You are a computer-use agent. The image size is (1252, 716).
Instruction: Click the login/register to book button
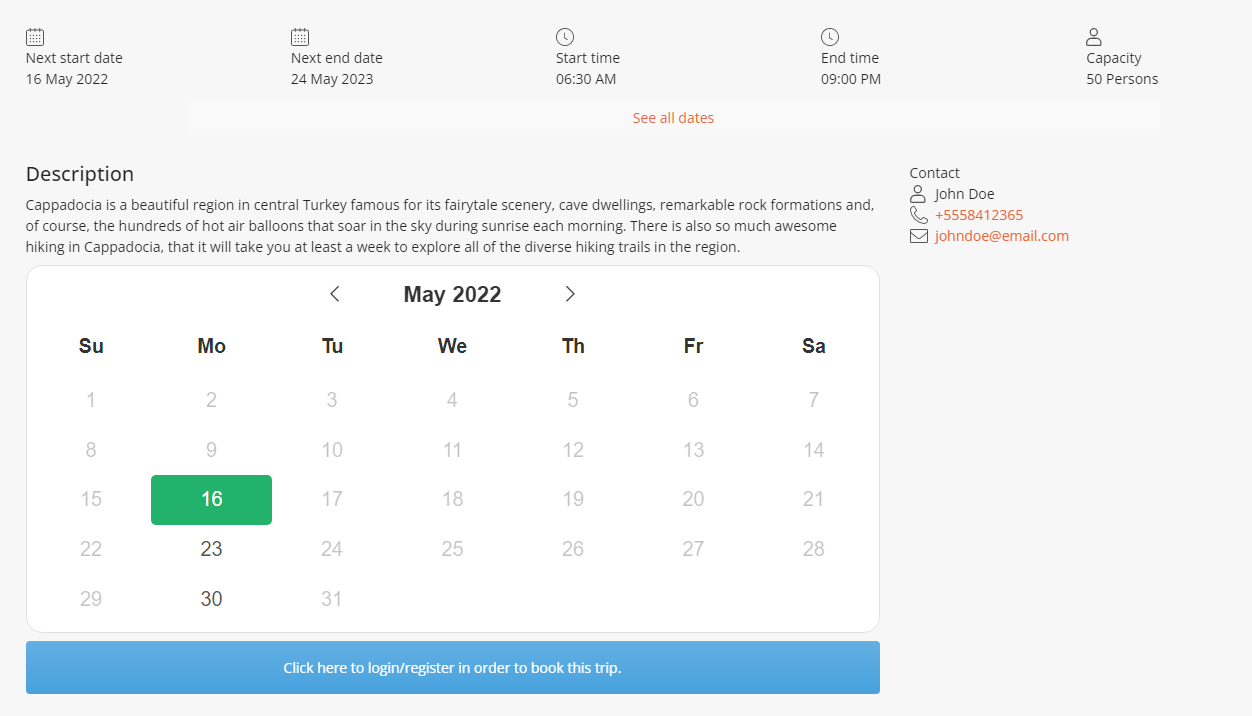point(452,667)
